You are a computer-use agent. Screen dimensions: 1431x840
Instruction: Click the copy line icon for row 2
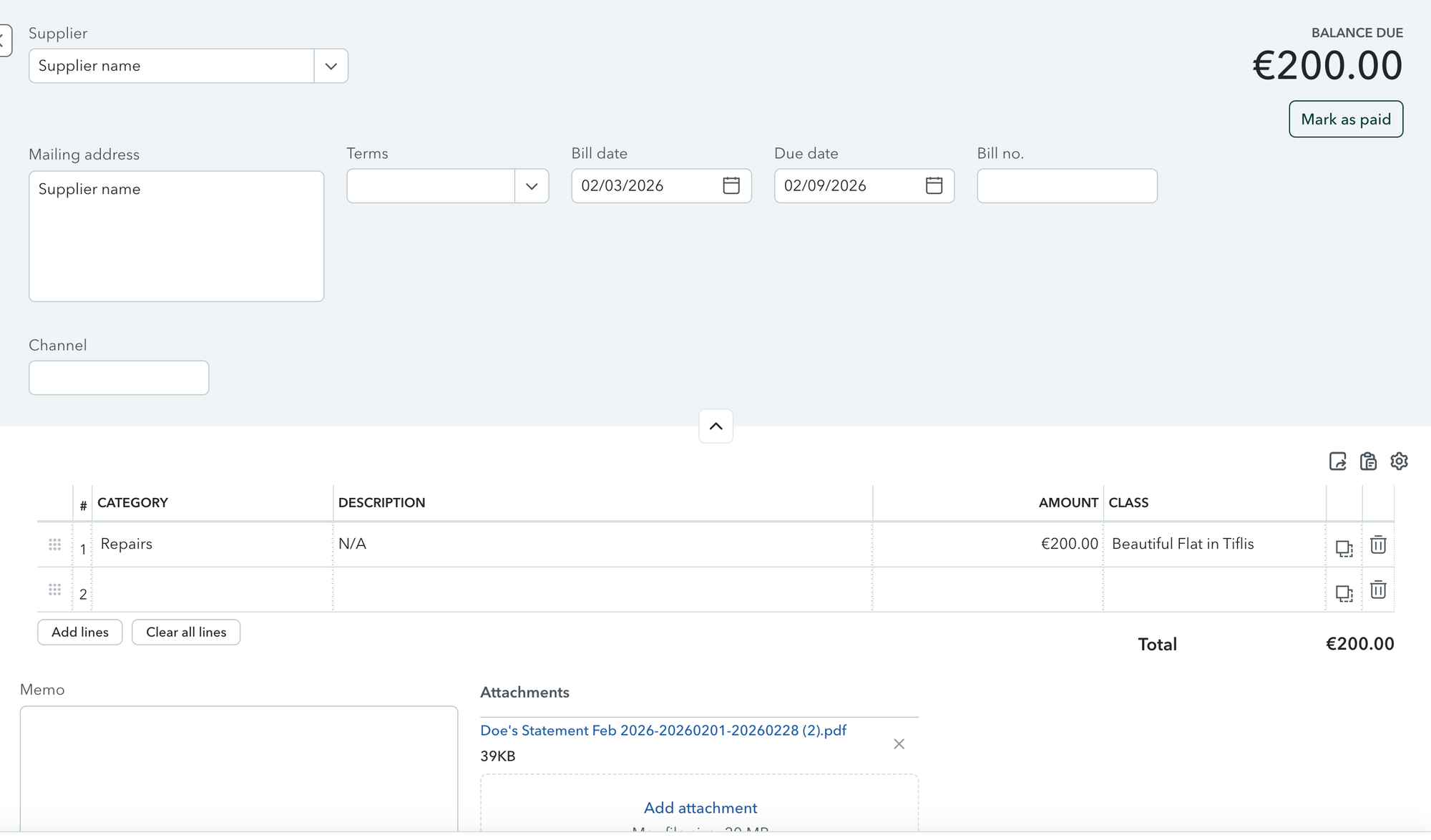coord(1344,593)
